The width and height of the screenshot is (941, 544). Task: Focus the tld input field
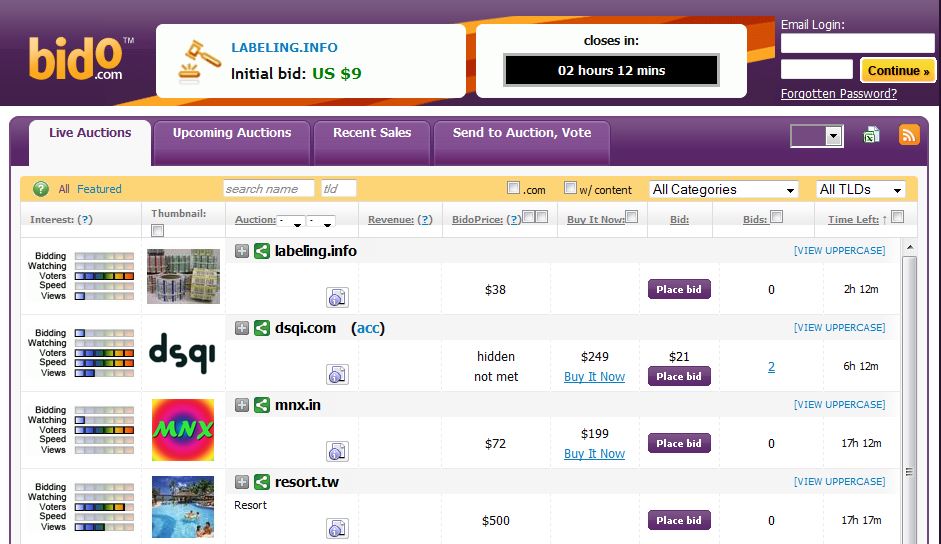tap(338, 189)
